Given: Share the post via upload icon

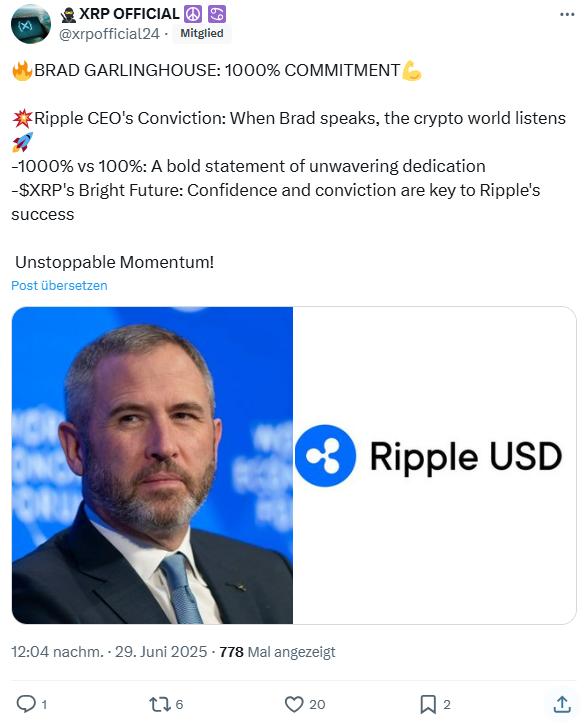Looking at the screenshot, I should (x=562, y=704).
